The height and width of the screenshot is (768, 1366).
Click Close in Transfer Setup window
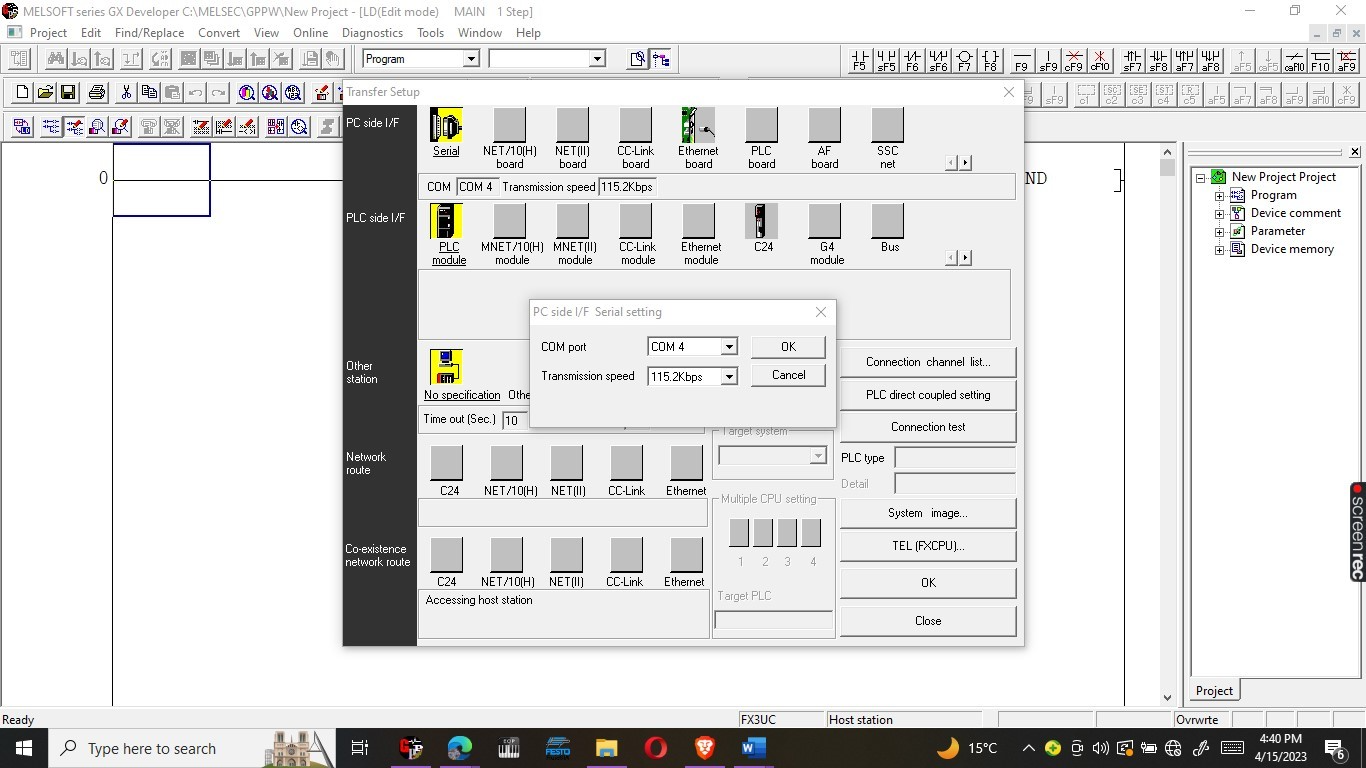928,621
